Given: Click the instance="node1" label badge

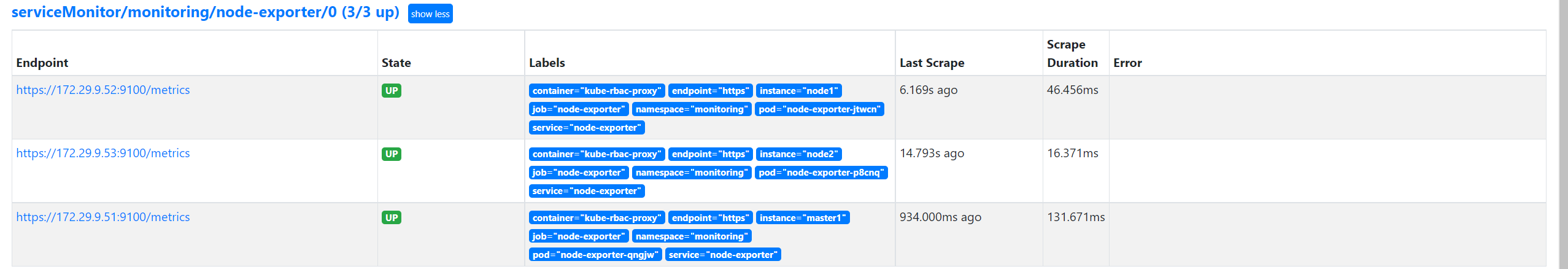Looking at the screenshot, I should pos(798,91).
